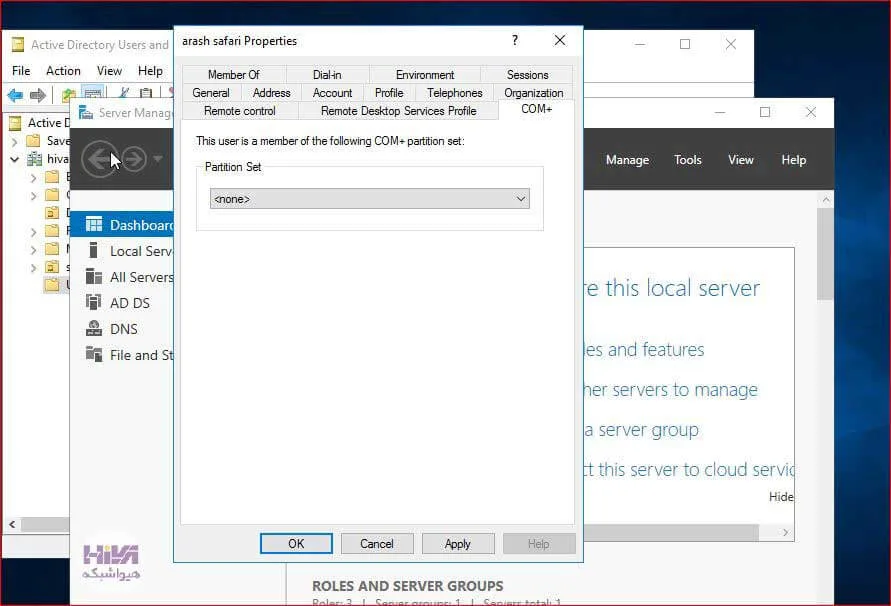Click the Server Manager circular forward button
The width and height of the screenshot is (891, 606).
click(135, 159)
